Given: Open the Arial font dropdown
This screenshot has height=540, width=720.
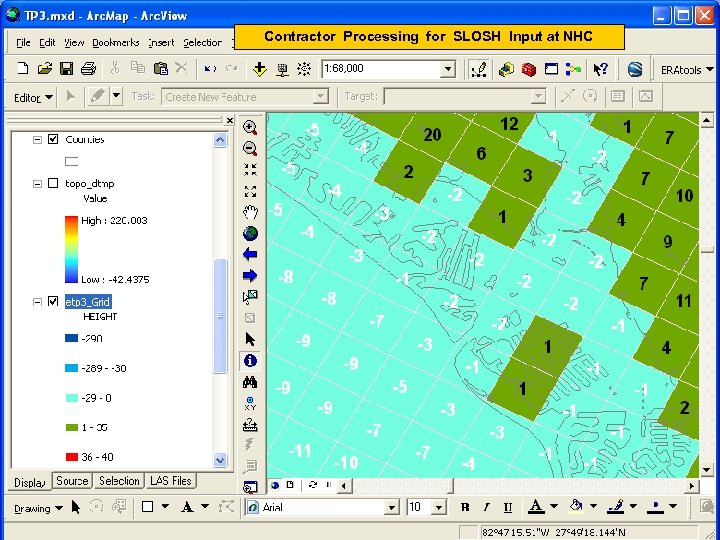Looking at the screenshot, I should [391, 507].
